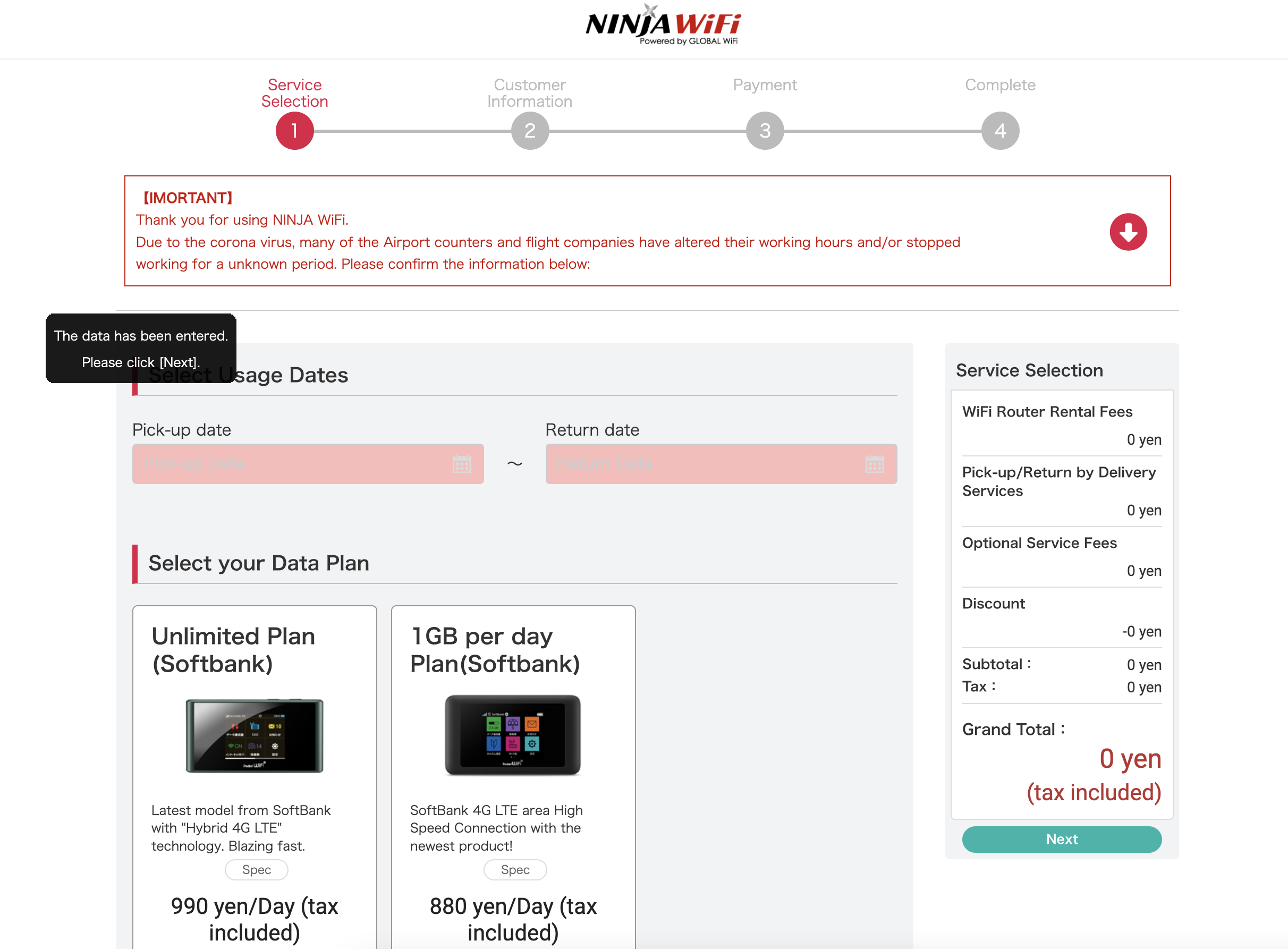Viewport: 1288px width, 949px height.
Task: Click the 1GB per day router image
Action: pyautogui.click(x=513, y=735)
